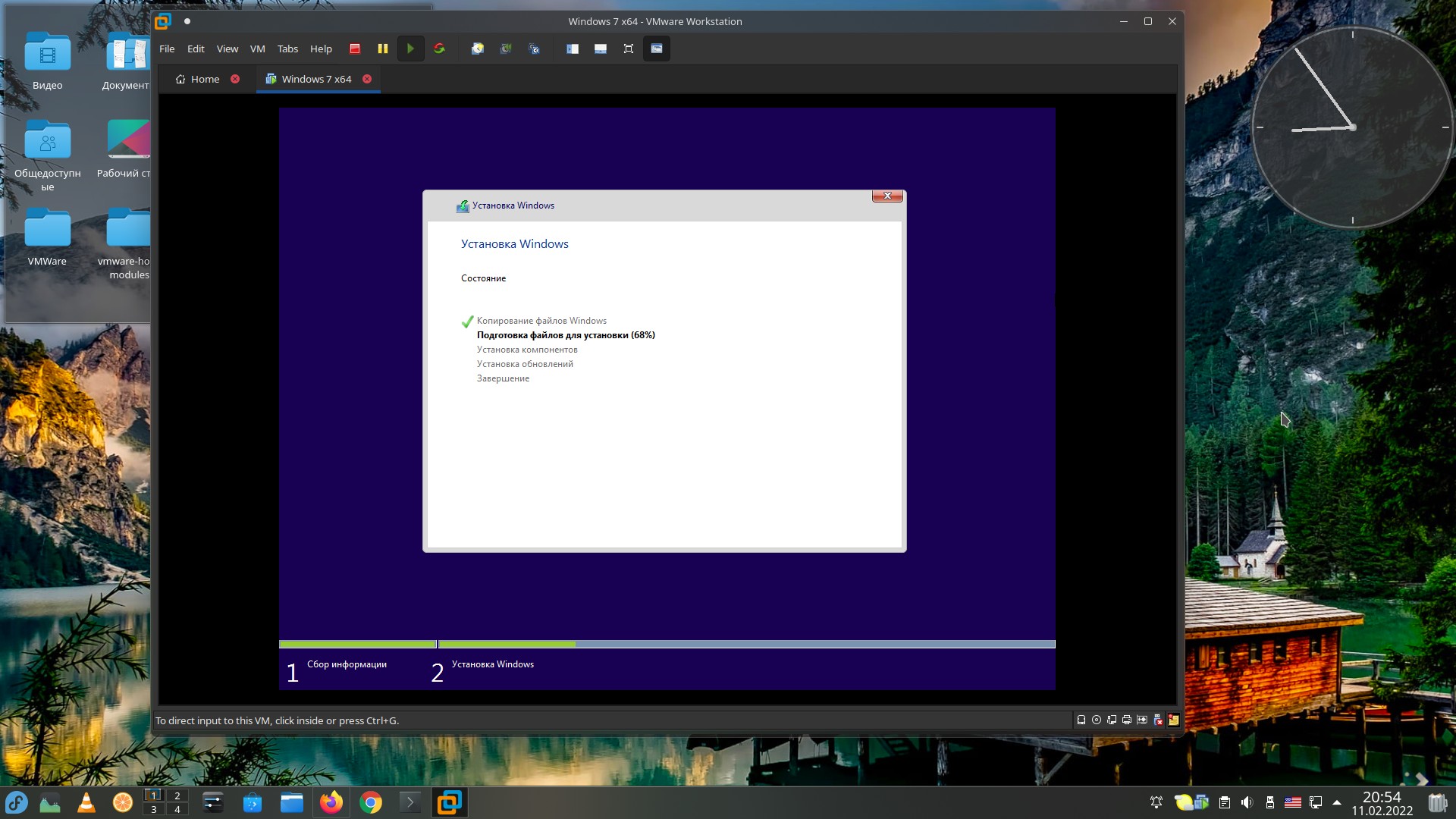
Task: Click the message log note icon
Action: [x=1174, y=720]
